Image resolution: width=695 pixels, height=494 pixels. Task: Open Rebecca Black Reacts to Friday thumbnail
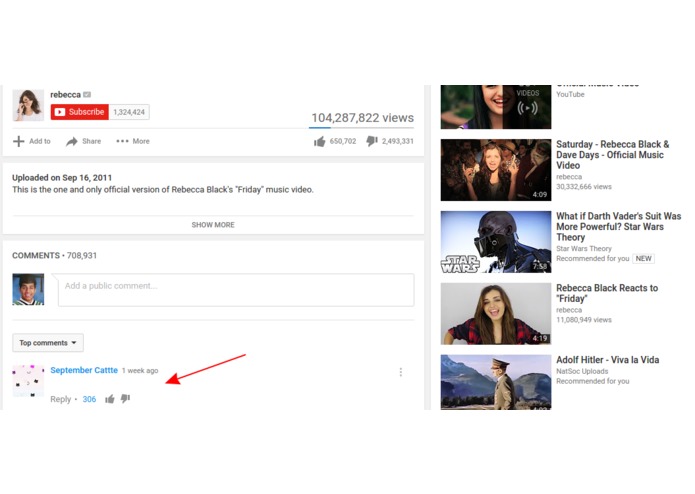[x=496, y=314]
